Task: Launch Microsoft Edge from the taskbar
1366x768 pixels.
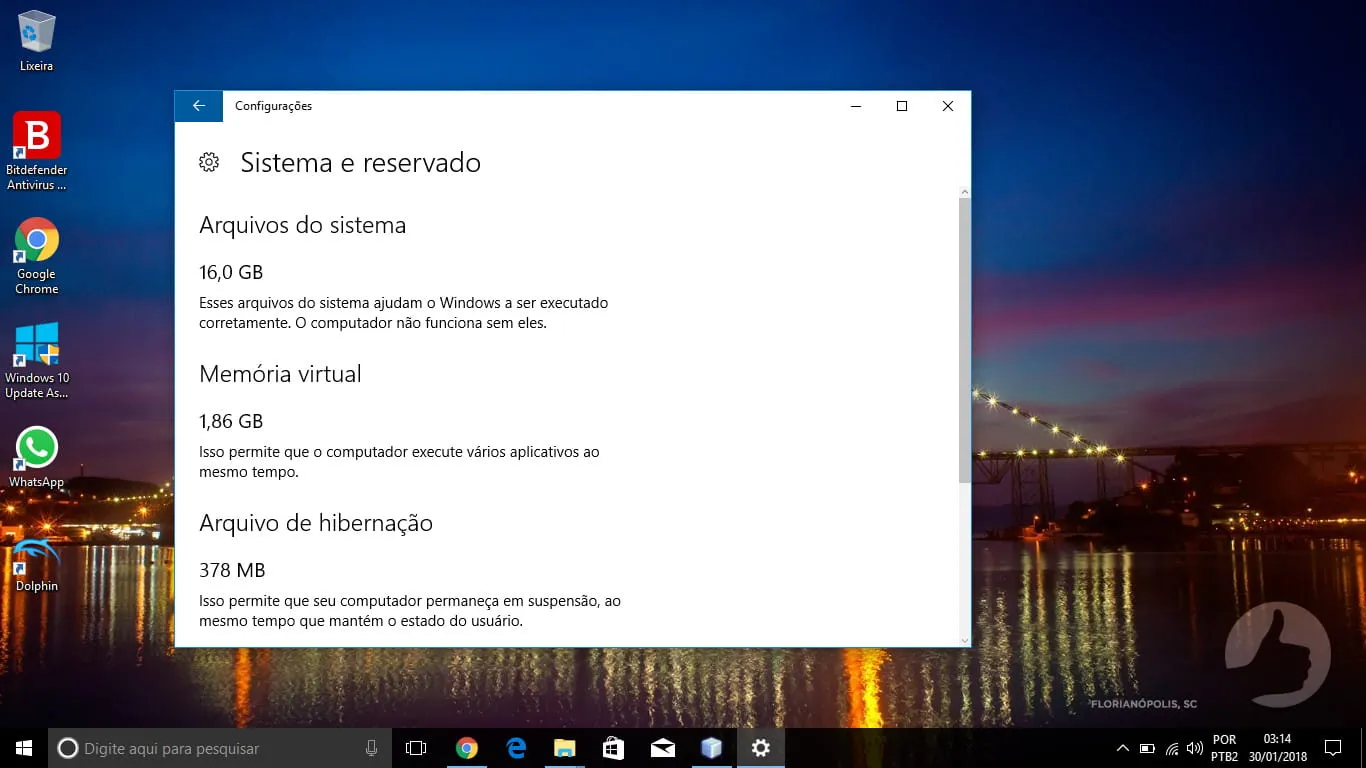Action: pos(516,748)
